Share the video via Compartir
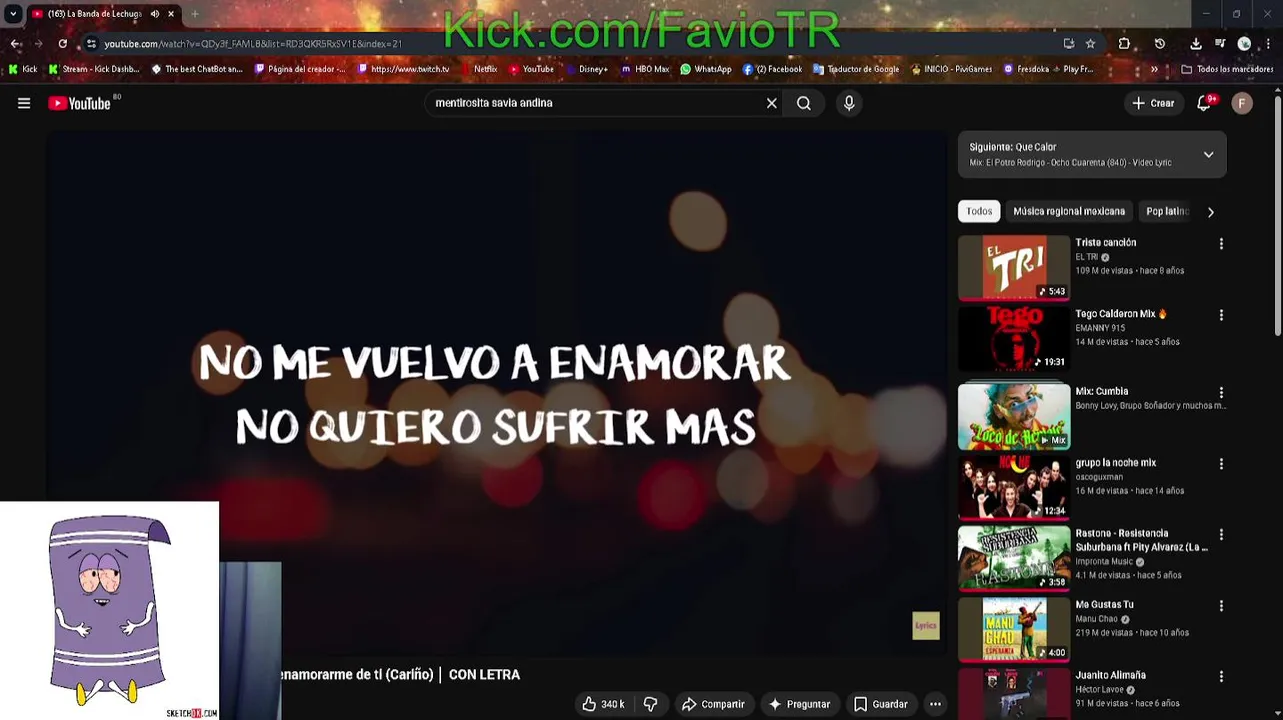Screen dimensions: 1283x720 pos(713,704)
